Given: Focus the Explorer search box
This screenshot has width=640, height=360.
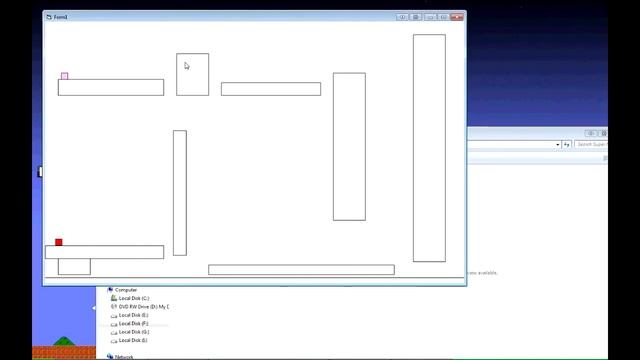Looking at the screenshot, I should click(x=591, y=144).
